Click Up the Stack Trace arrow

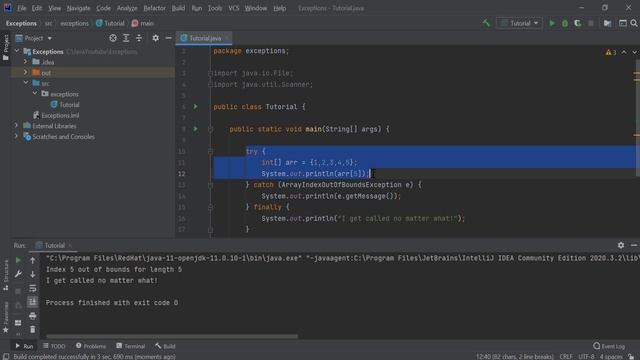33,260
